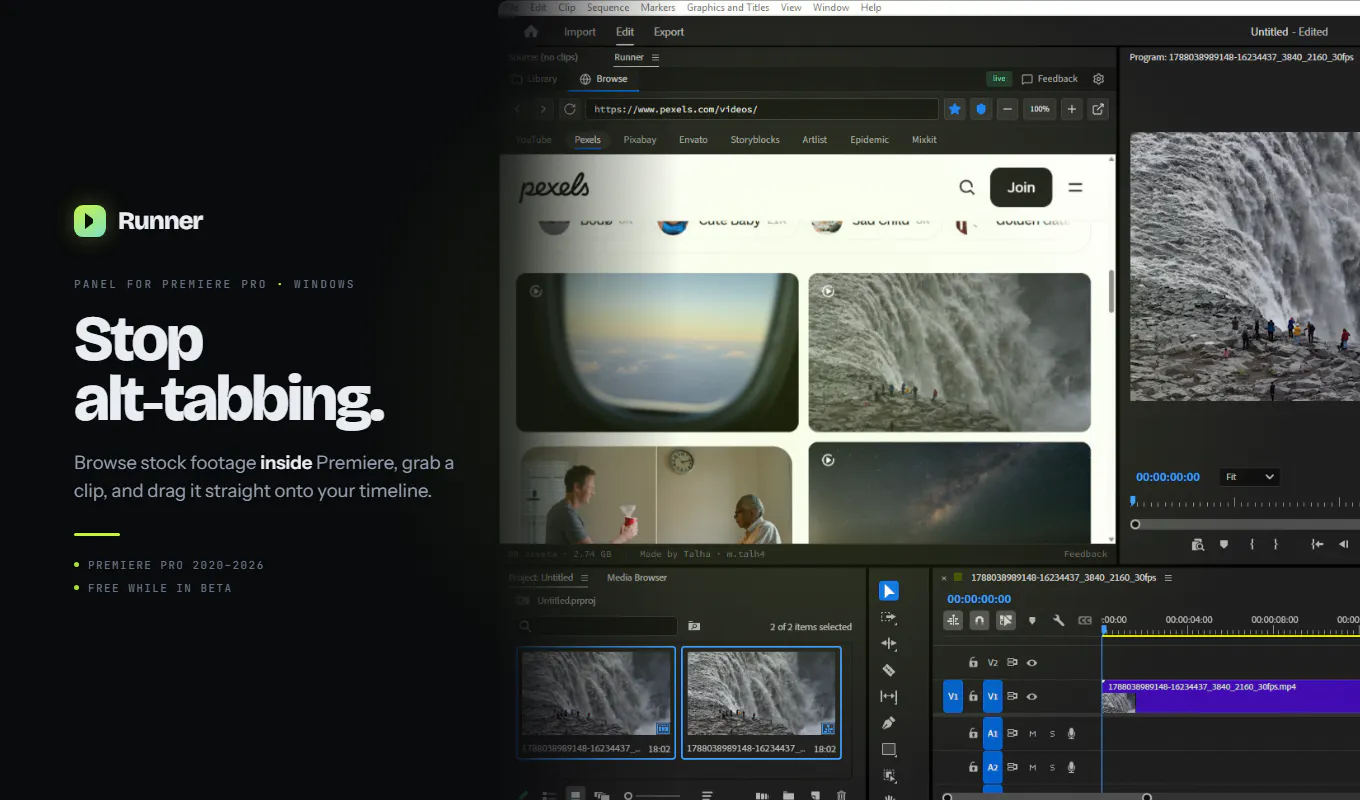Click the Pexels logo
This screenshot has width=1360, height=800.
click(x=554, y=187)
